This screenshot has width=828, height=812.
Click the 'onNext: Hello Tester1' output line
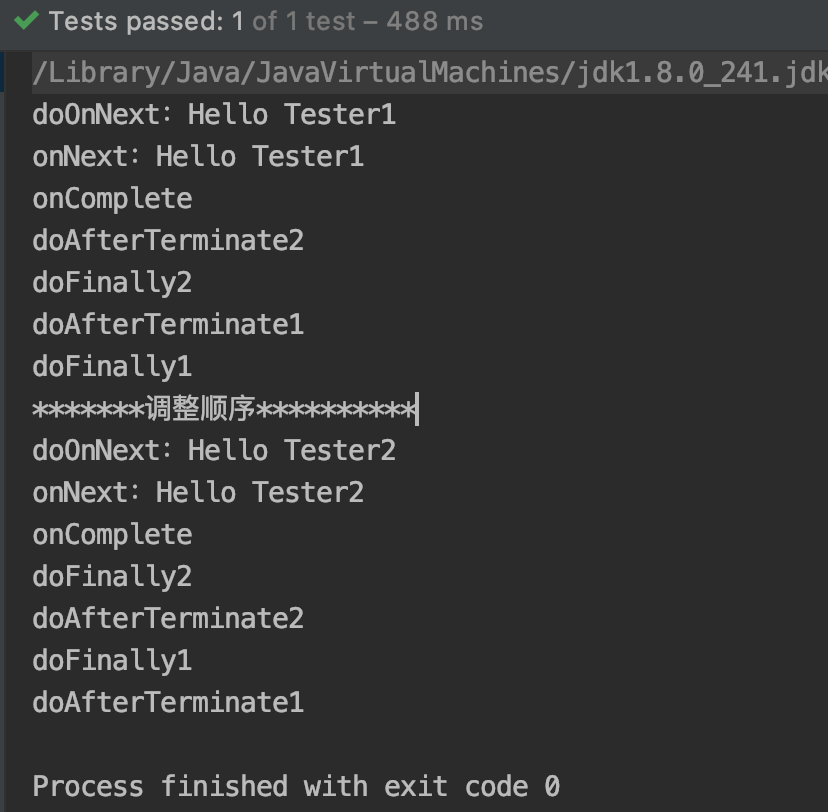coord(198,156)
